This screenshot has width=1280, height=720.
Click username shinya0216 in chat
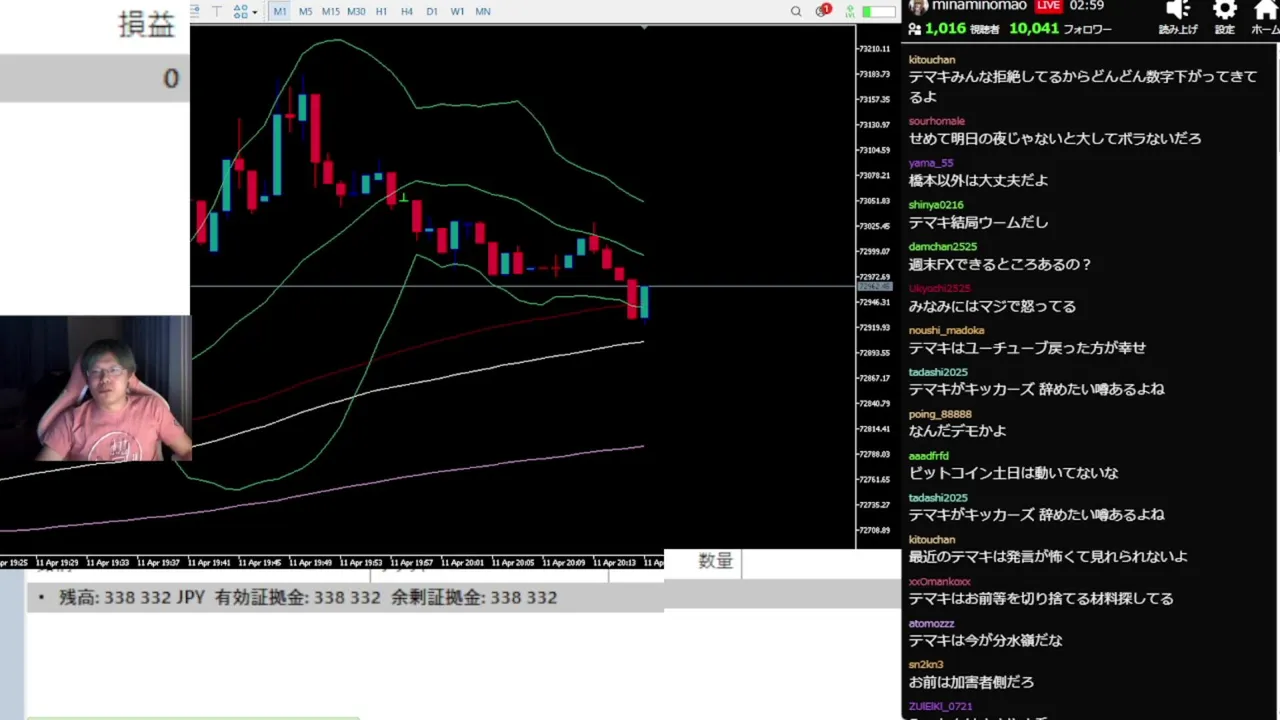point(935,205)
